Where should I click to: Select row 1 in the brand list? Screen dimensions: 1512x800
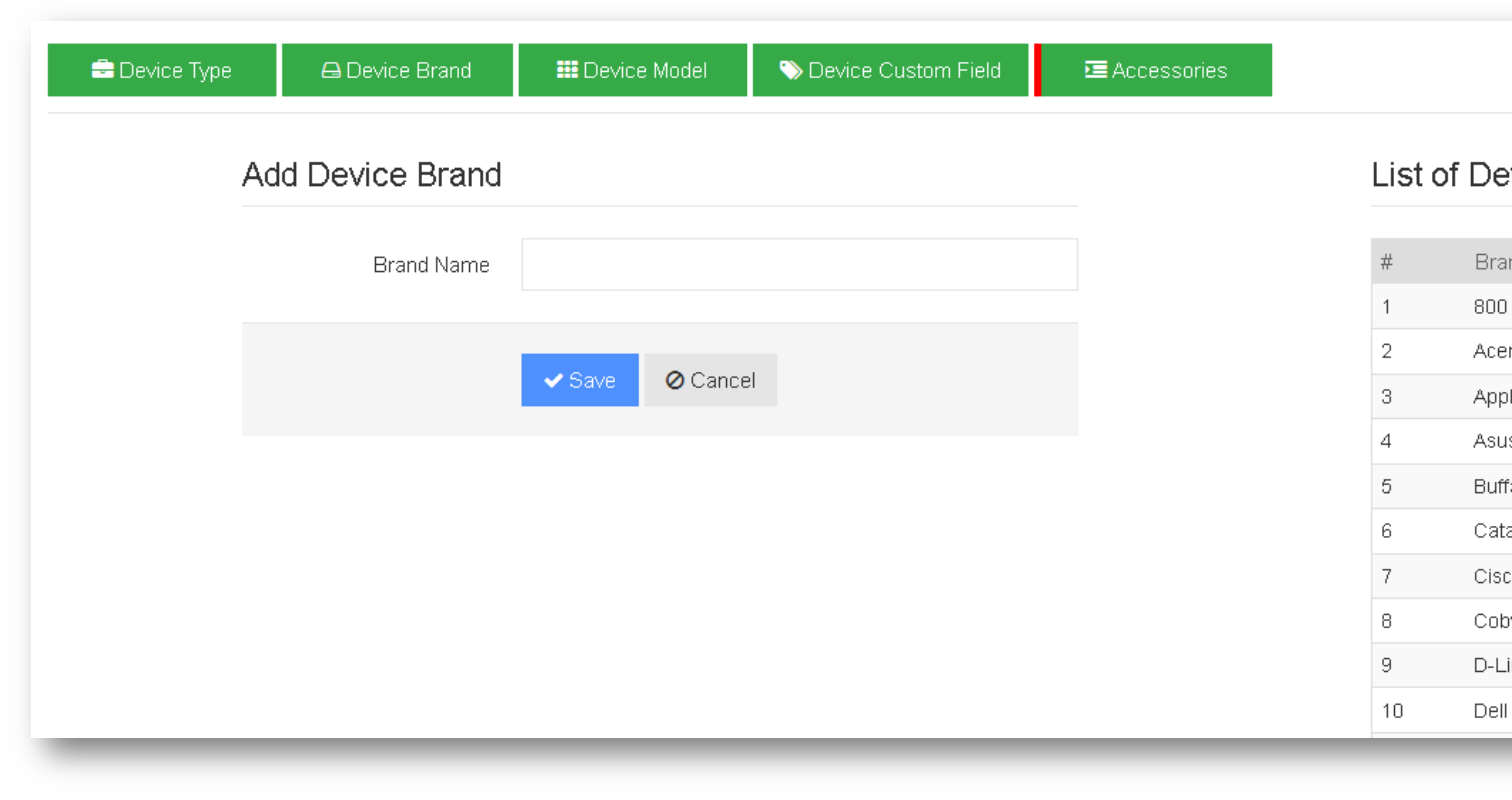(1441, 307)
